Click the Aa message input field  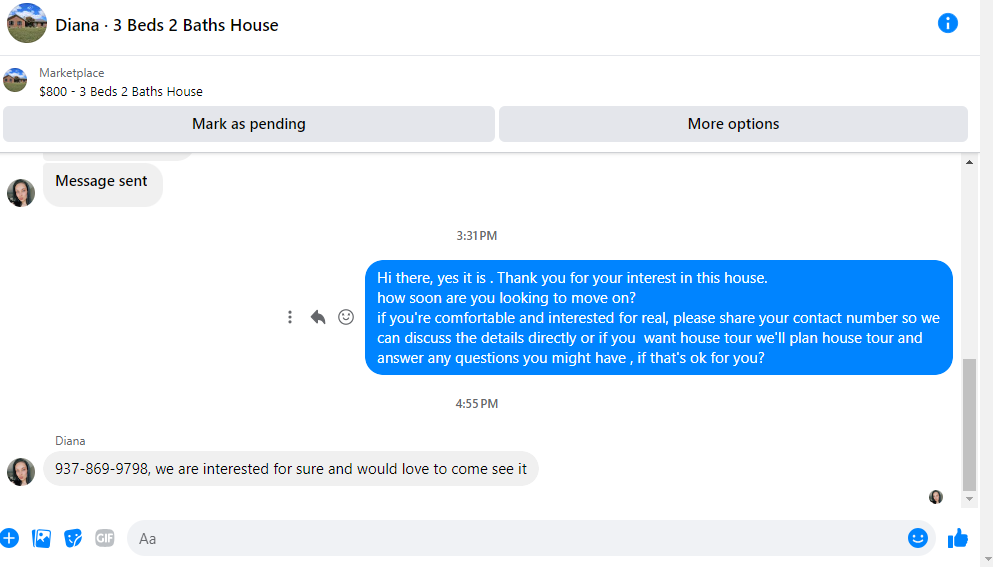click(x=516, y=538)
